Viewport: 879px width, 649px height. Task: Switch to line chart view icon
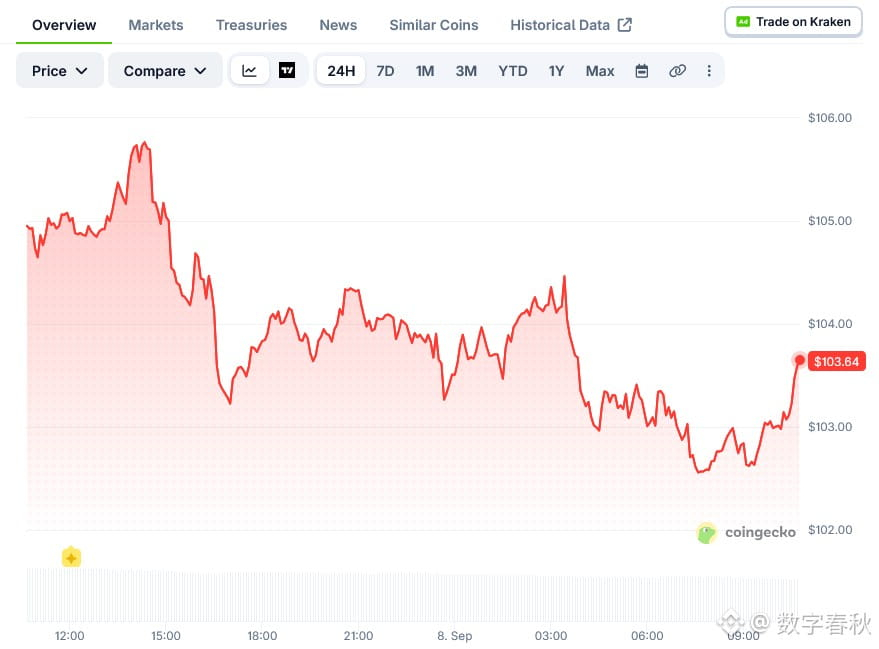[x=249, y=71]
